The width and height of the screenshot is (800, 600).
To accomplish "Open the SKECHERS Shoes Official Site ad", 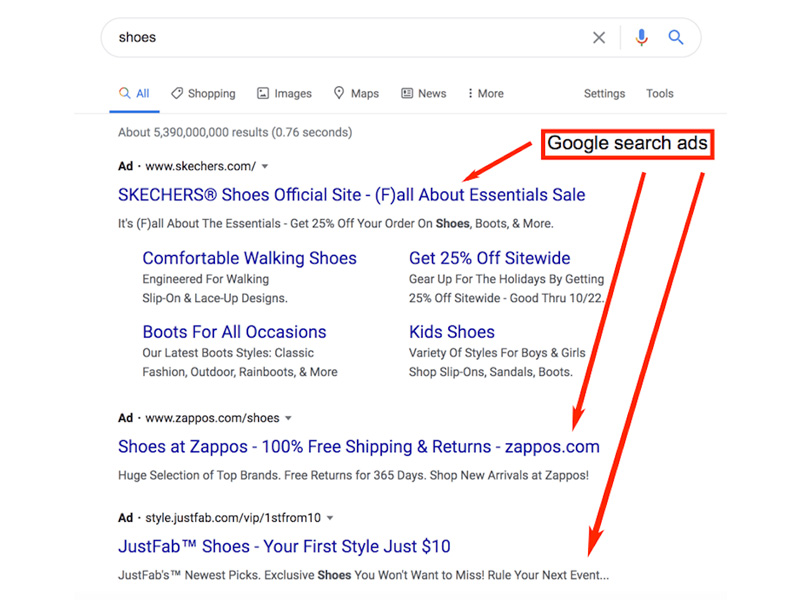I will pyautogui.click(x=351, y=195).
